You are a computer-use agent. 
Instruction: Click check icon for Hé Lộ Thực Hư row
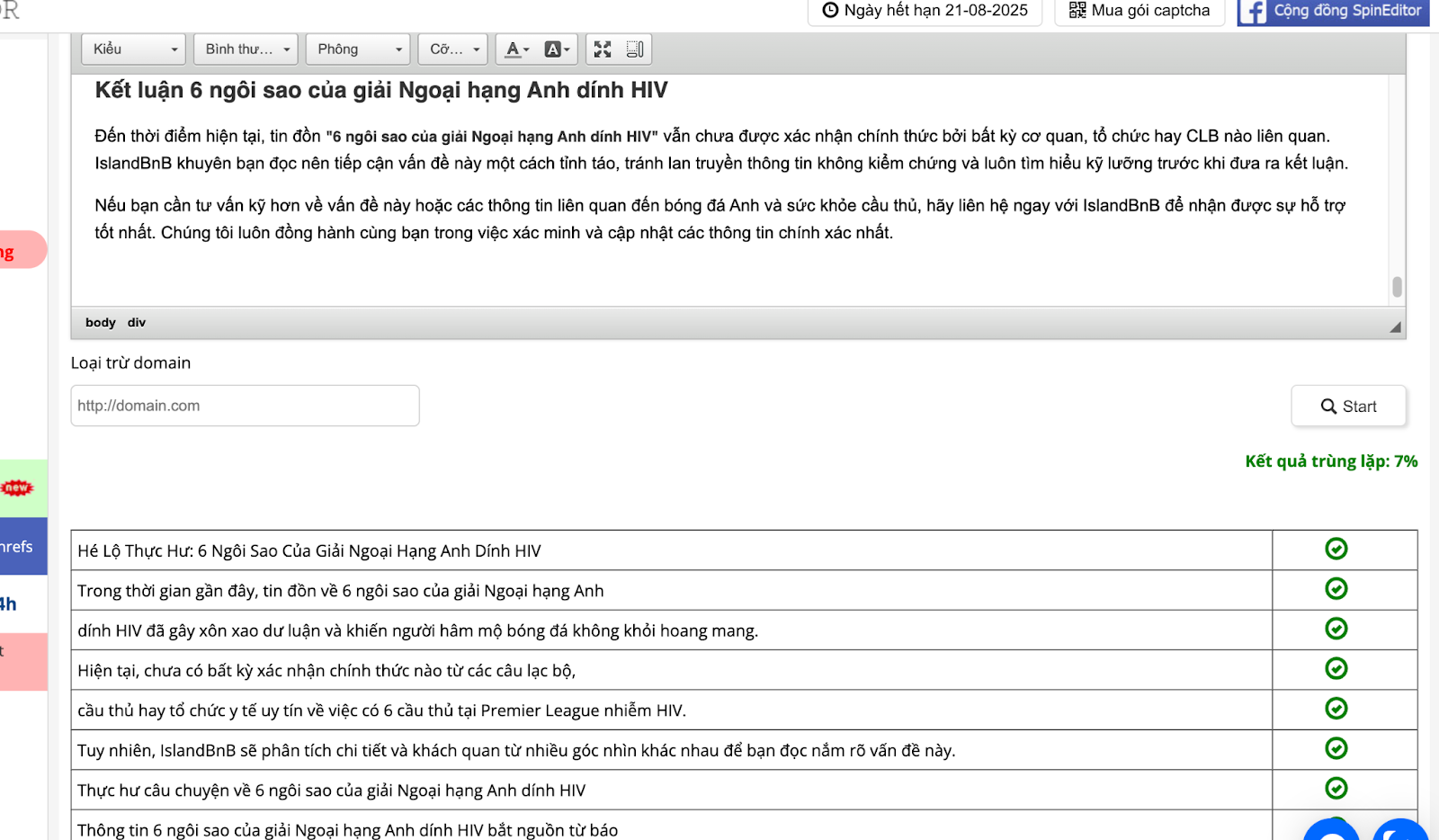1336,549
